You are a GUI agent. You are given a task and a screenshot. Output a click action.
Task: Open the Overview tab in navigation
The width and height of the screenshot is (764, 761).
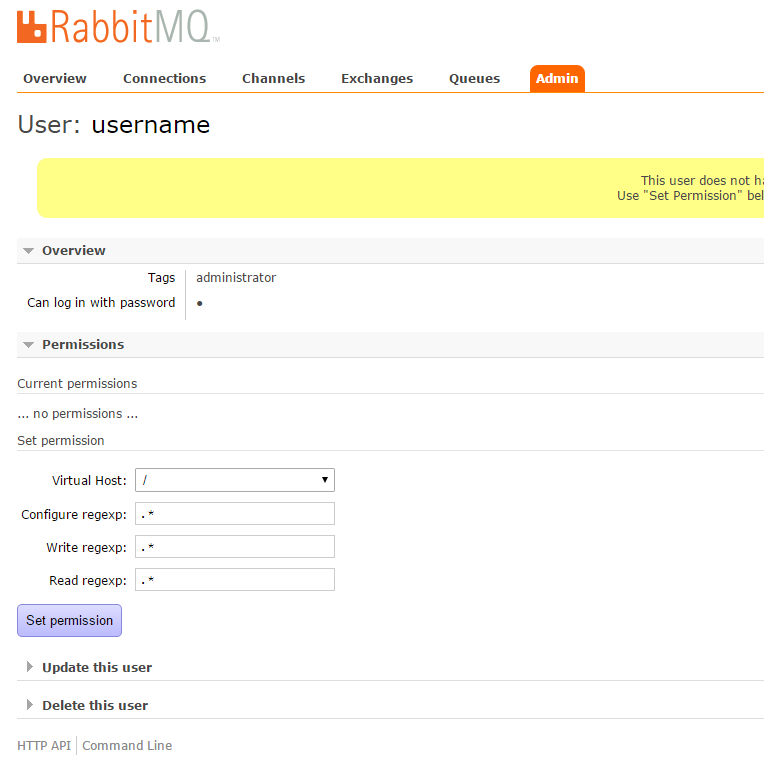55,79
